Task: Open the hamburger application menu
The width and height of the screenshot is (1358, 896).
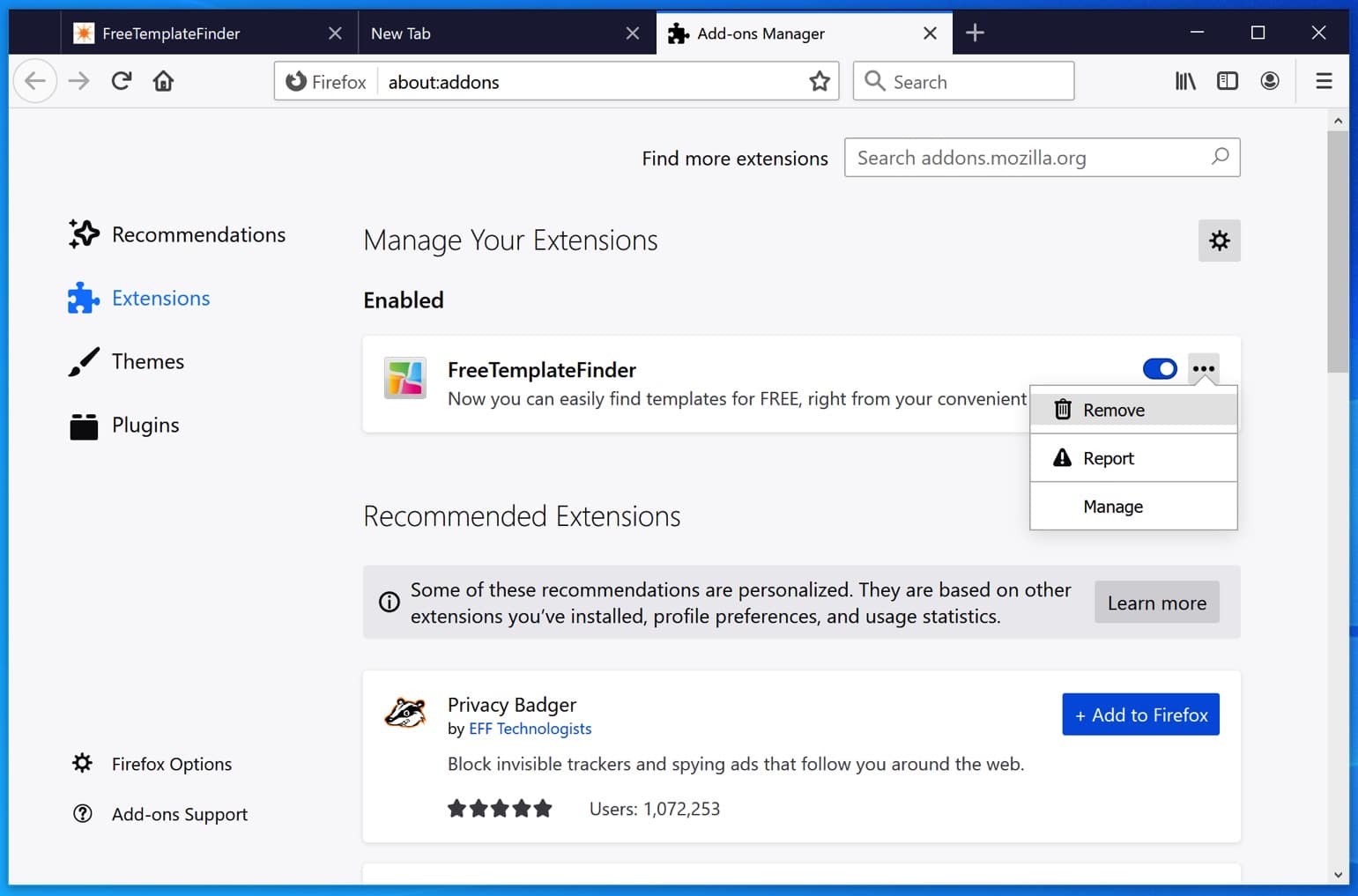Action: coord(1324,81)
